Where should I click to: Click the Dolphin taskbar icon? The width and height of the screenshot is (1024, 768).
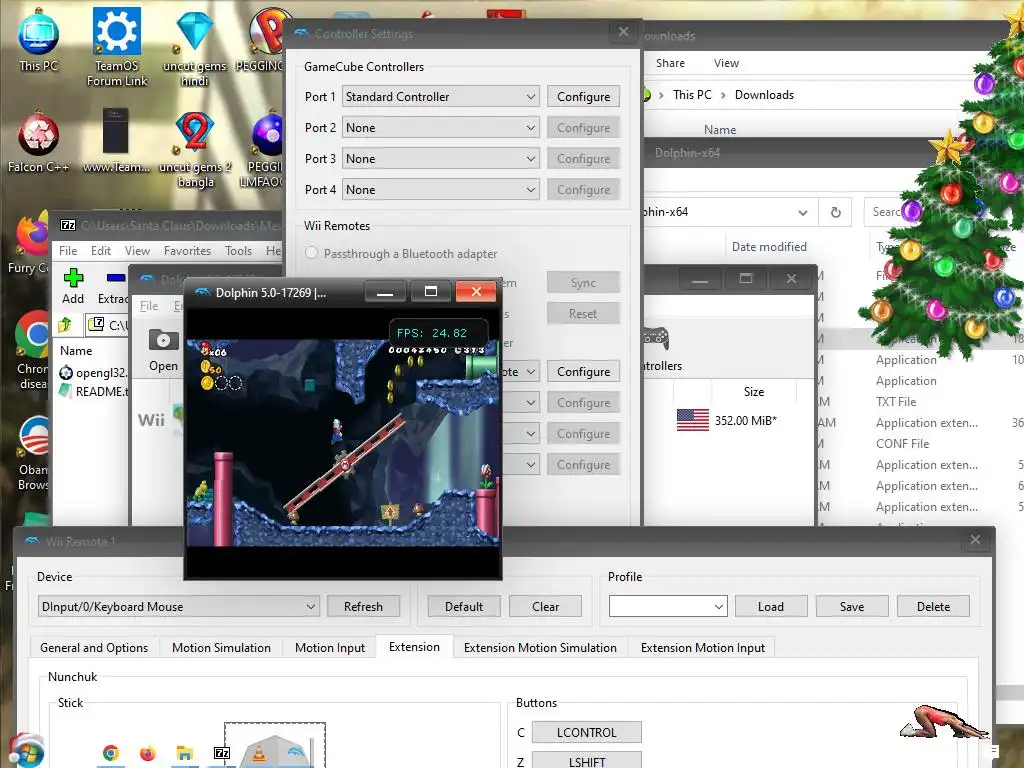(x=296, y=752)
